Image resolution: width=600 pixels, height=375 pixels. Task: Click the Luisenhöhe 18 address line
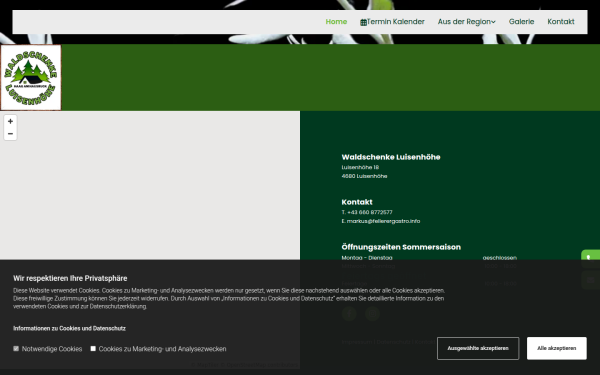click(x=360, y=167)
